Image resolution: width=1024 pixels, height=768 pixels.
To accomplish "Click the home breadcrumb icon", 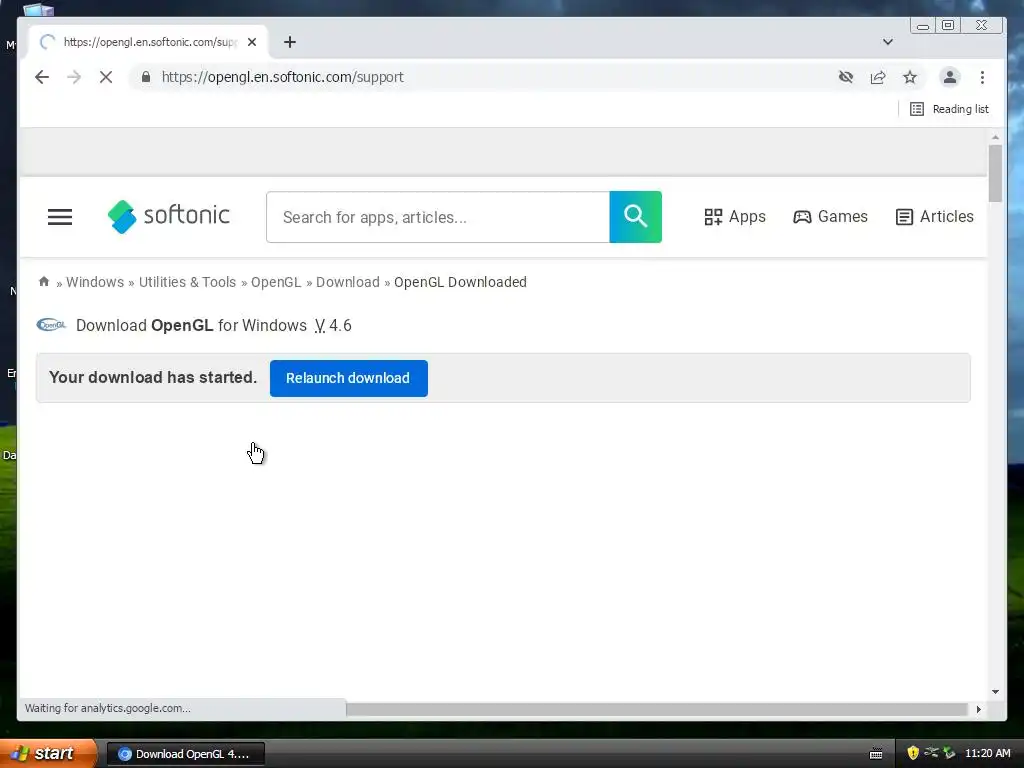I will [44, 281].
